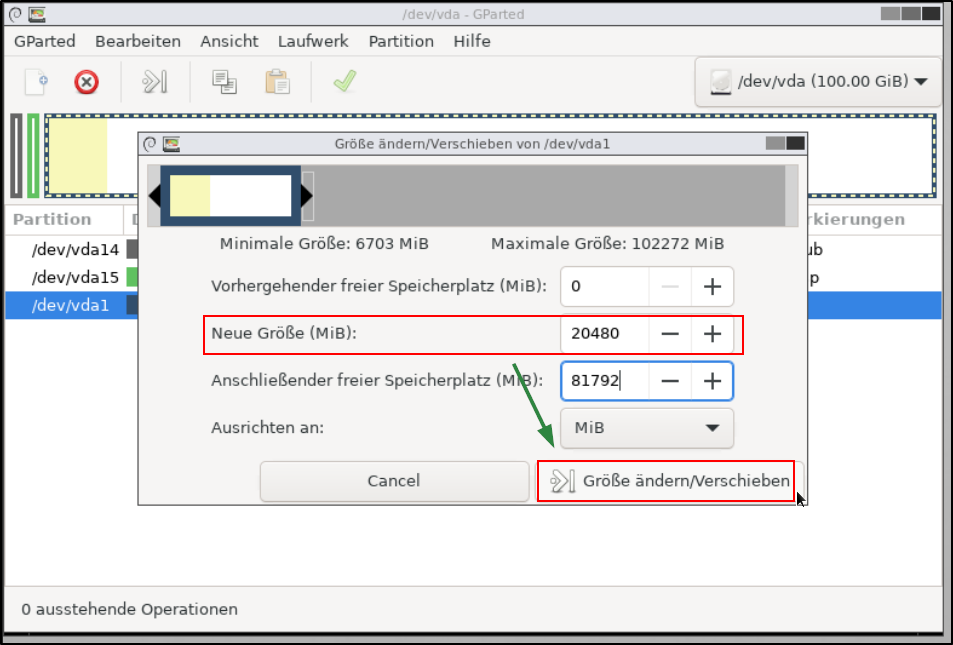Decrease Neue Größe with the minus button
953x645 pixels.
tap(670, 334)
